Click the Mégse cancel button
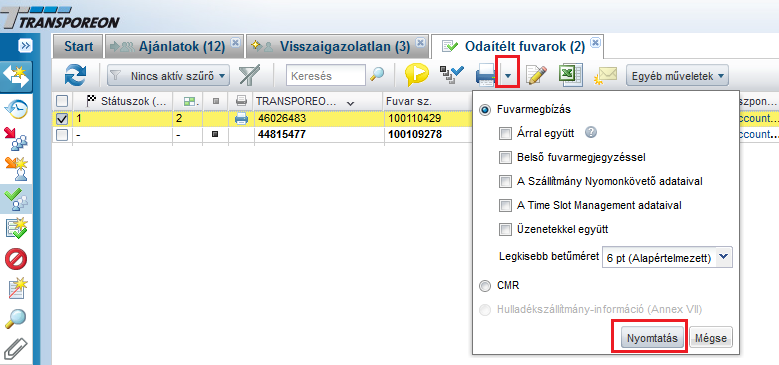Viewport: 779px width, 365px height. [x=711, y=338]
